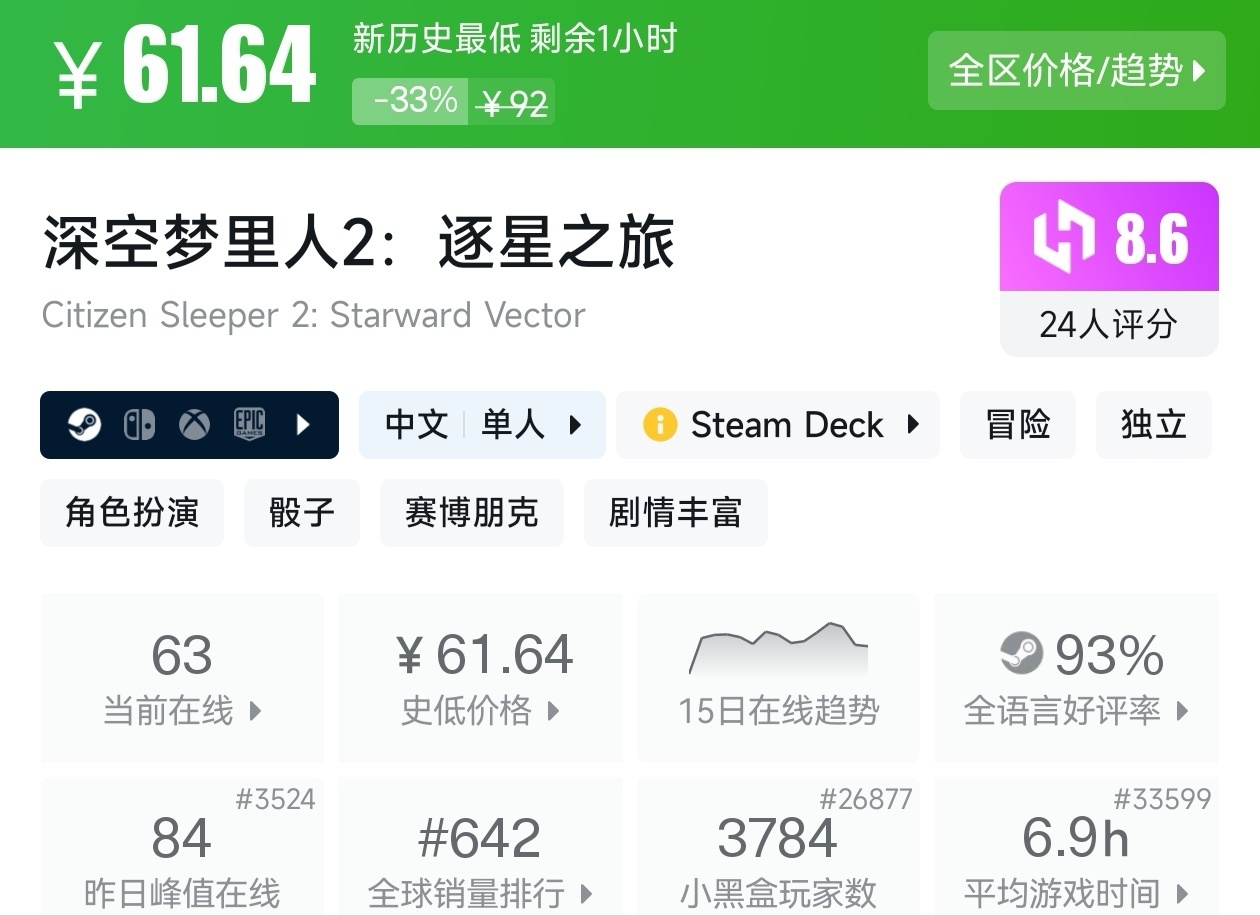Screen dimensions: 1260x915
Task: Click the Steam logo beside 93%
Action: (1021, 654)
